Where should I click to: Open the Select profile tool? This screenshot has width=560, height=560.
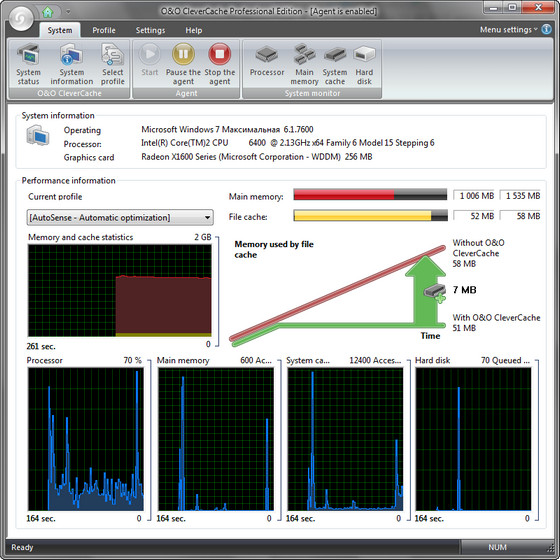click(112, 65)
